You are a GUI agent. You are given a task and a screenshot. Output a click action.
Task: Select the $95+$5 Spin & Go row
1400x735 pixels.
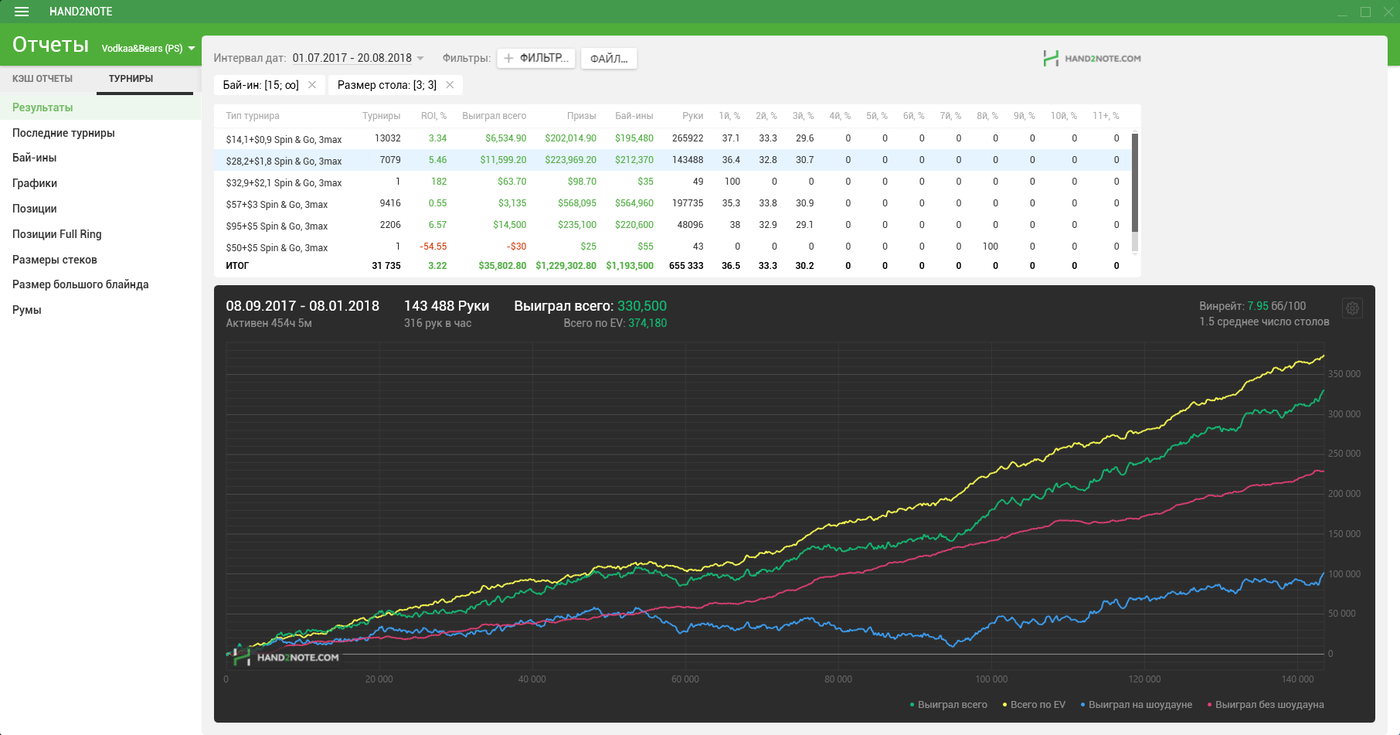[284, 226]
